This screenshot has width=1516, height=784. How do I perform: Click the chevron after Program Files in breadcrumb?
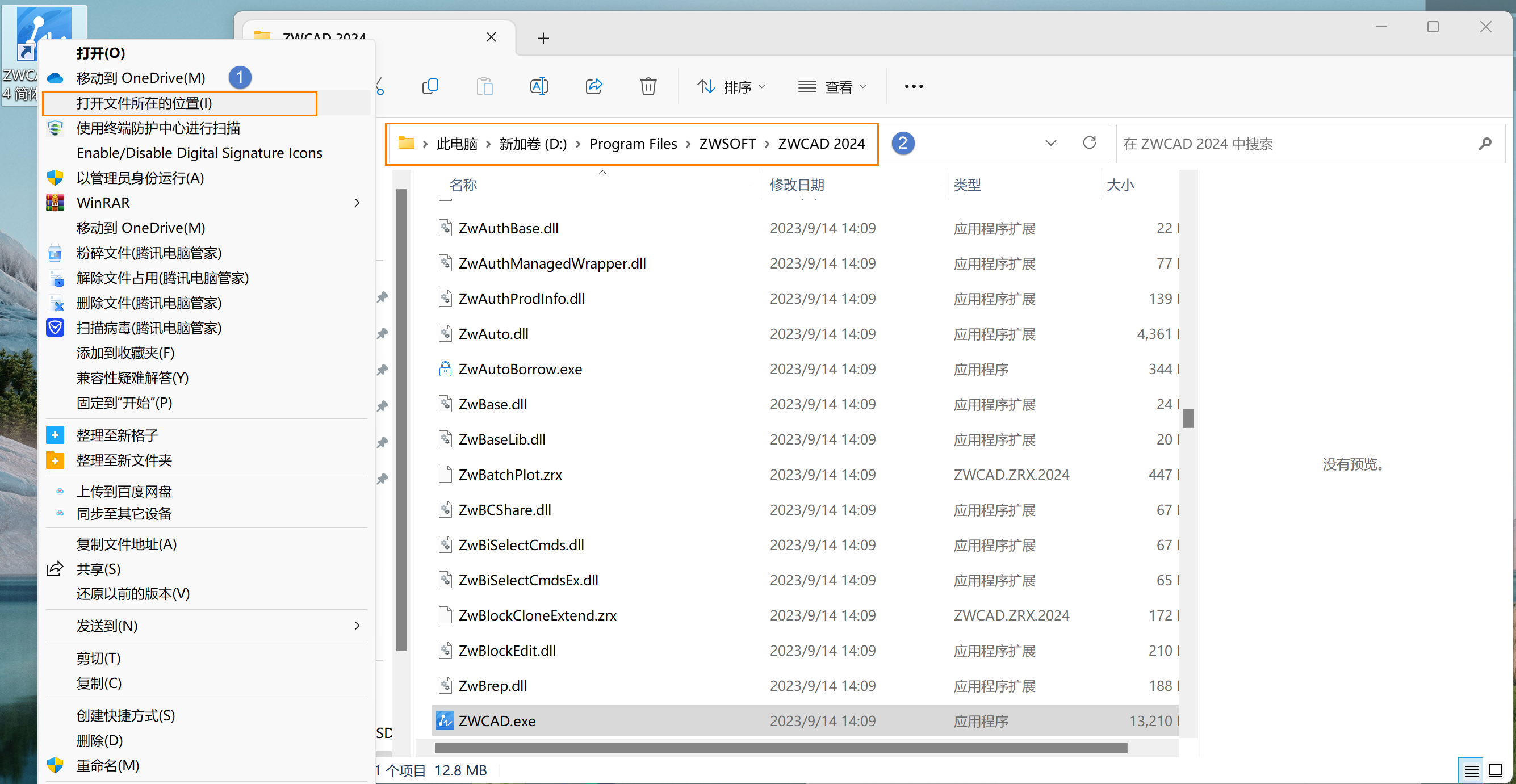[688, 144]
